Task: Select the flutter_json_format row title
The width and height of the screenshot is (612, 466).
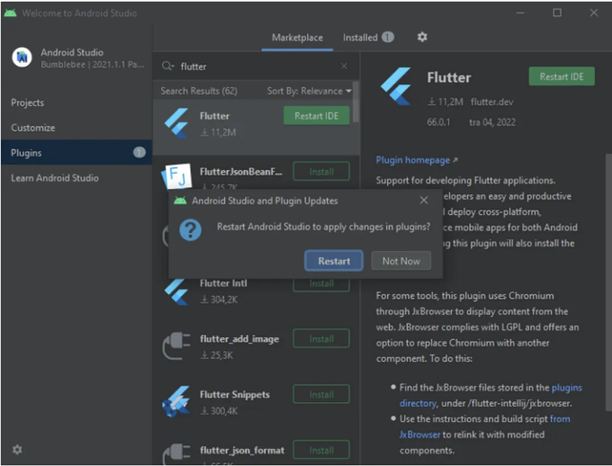Action: 242,450
